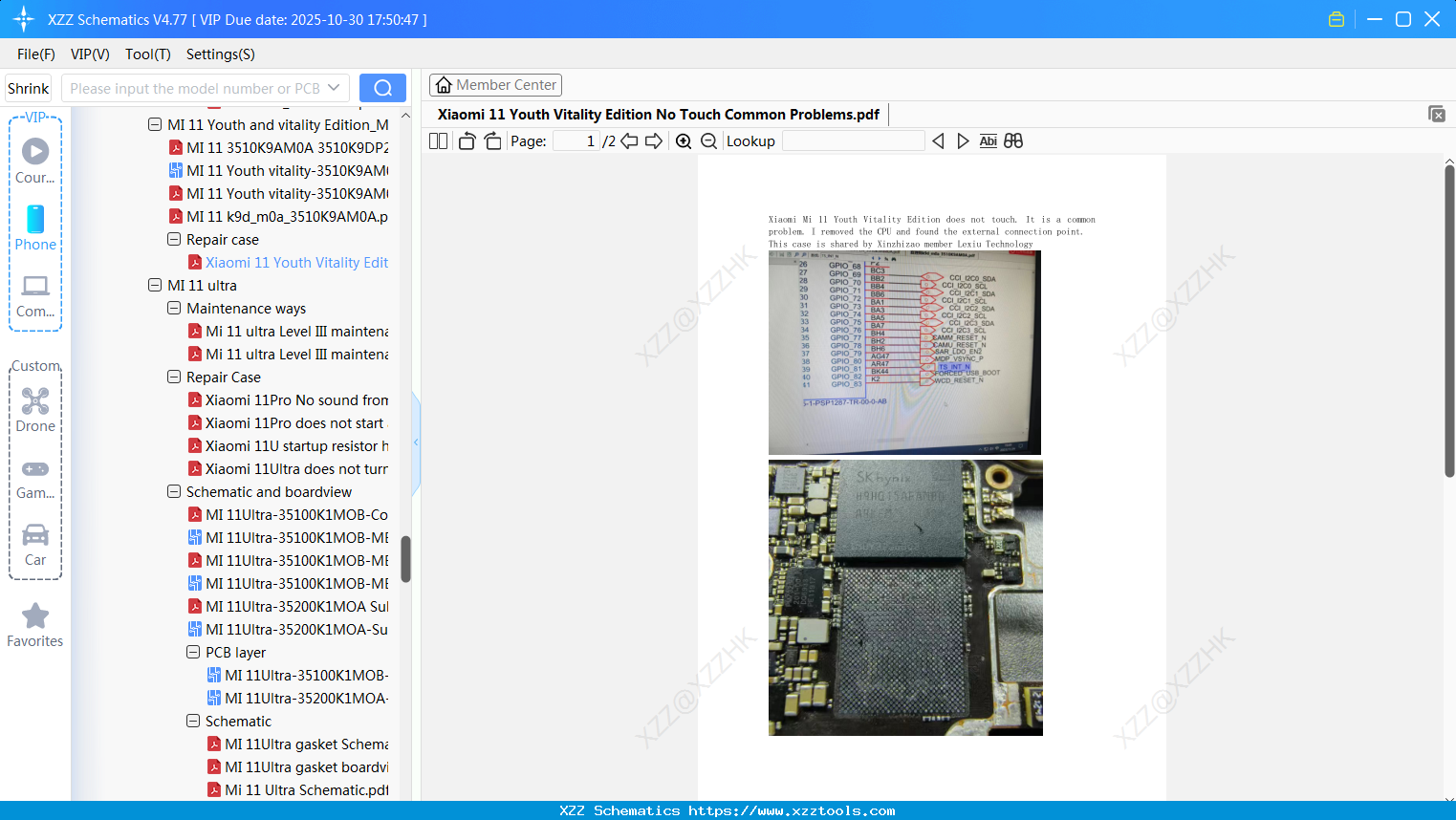Screen dimensions: 1456x820
Task: Open the Car category
Action: point(35,545)
